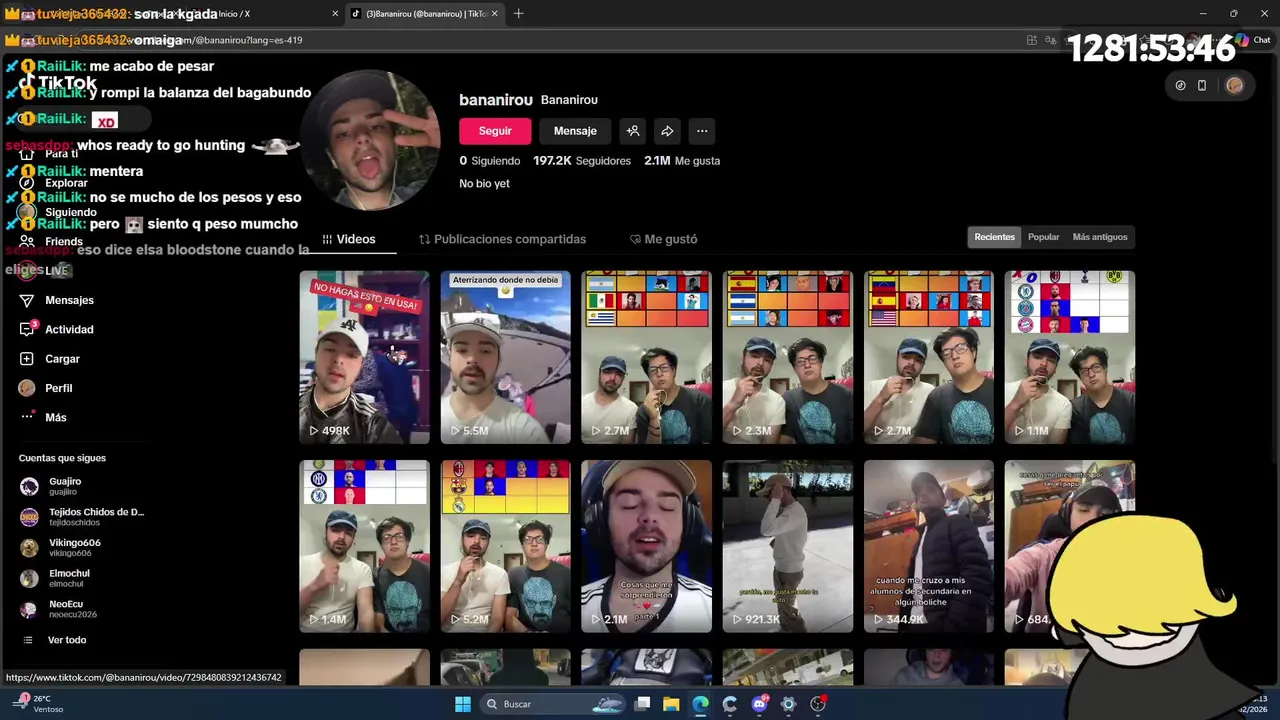1280x720 pixels.
Task: Expand Más options in sidebar
Action: pyautogui.click(x=43, y=417)
